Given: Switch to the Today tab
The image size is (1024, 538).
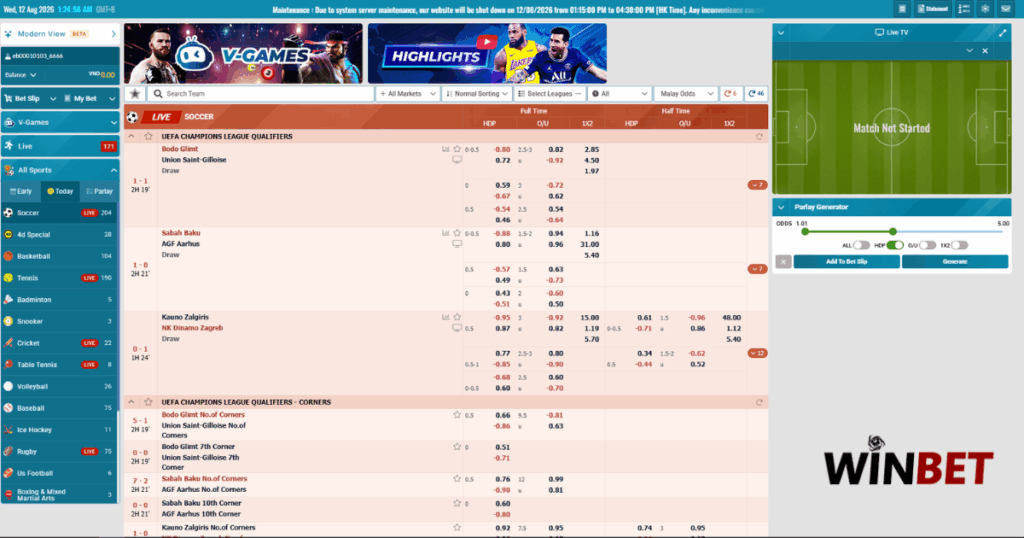Looking at the screenshot, I should (60, 191).
